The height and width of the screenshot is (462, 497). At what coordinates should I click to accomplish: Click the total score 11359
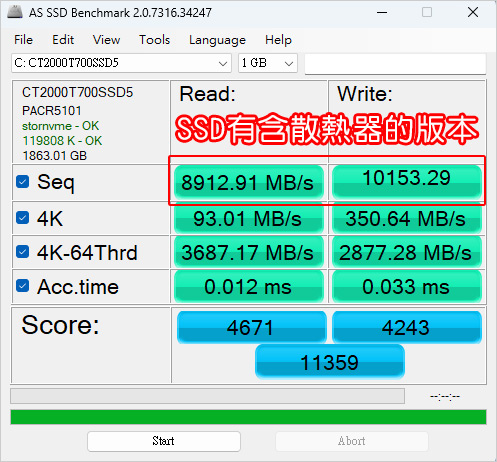tap(330, 362)
